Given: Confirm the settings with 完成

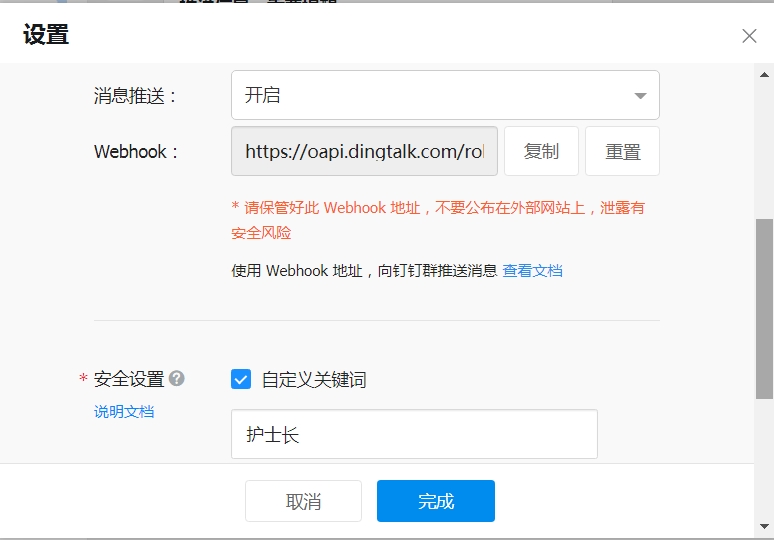Looking at the screenshot, I should (x=435, y=501).
